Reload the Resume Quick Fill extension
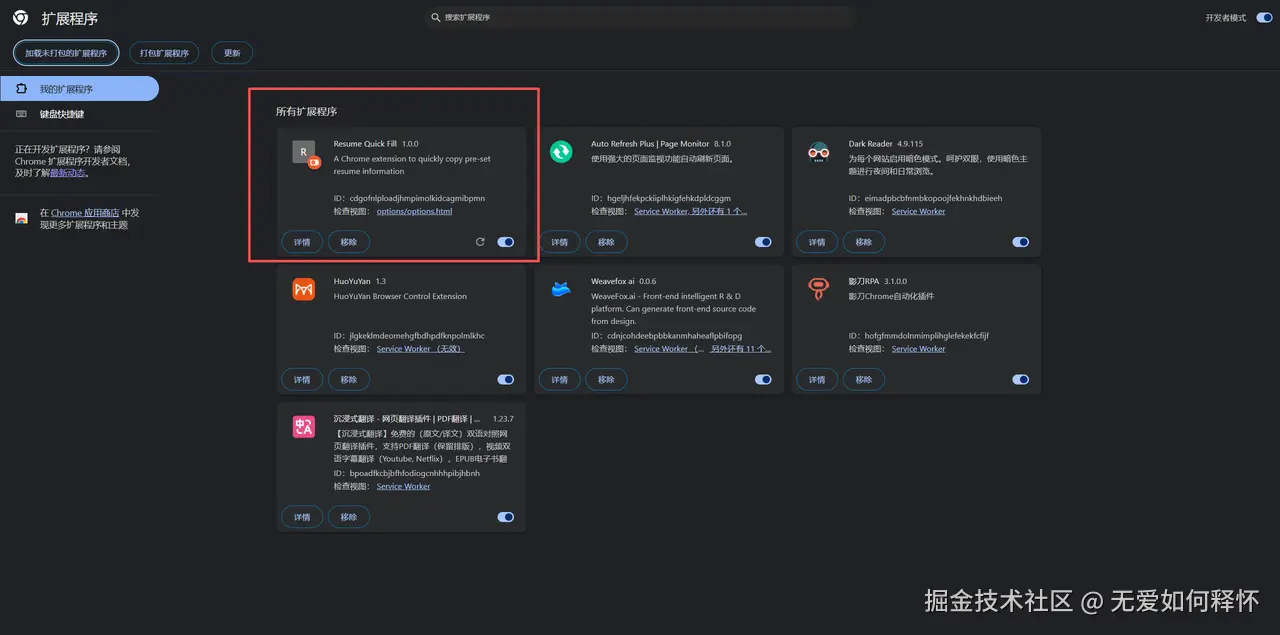Screen dimensions: 1280x635 [x=480, y=242]
